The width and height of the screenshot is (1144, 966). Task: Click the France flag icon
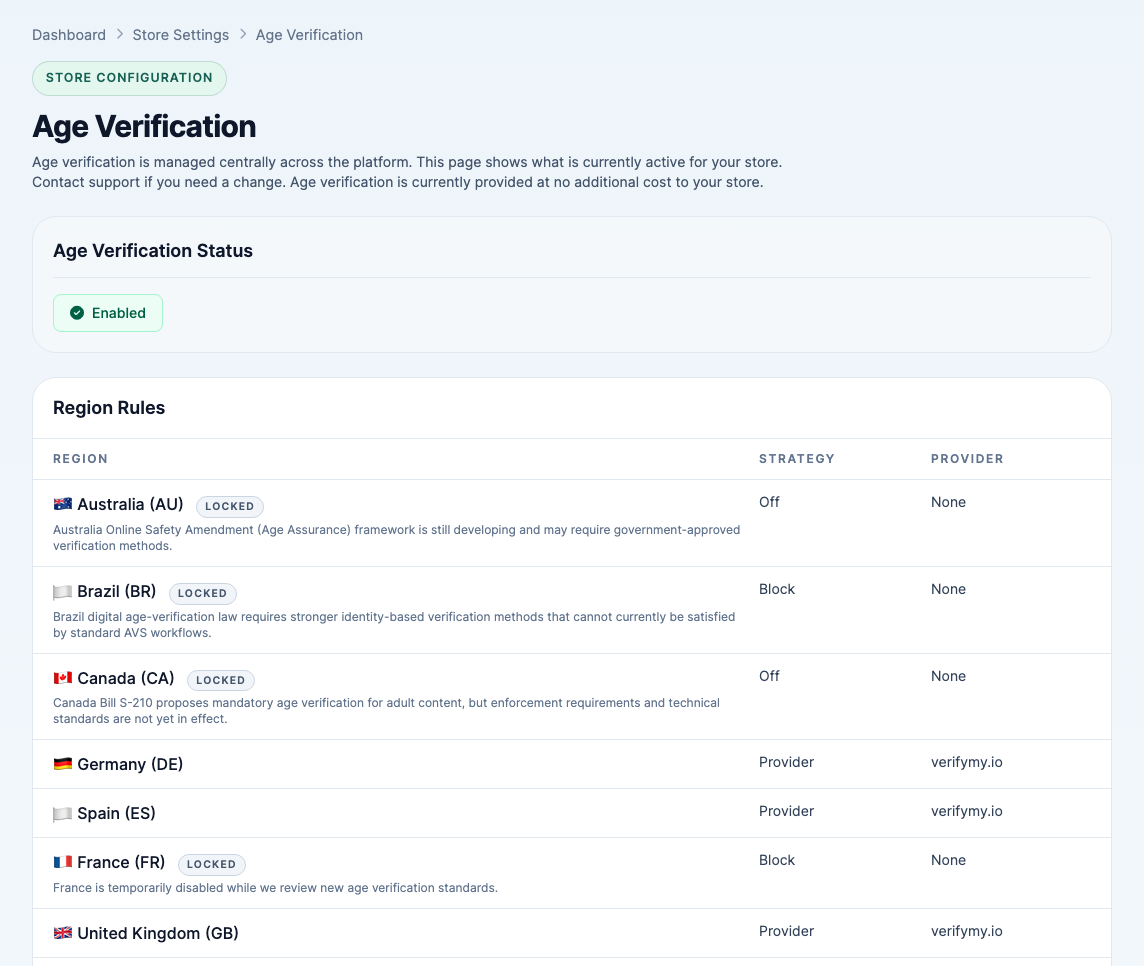click(x=63, y=862)
